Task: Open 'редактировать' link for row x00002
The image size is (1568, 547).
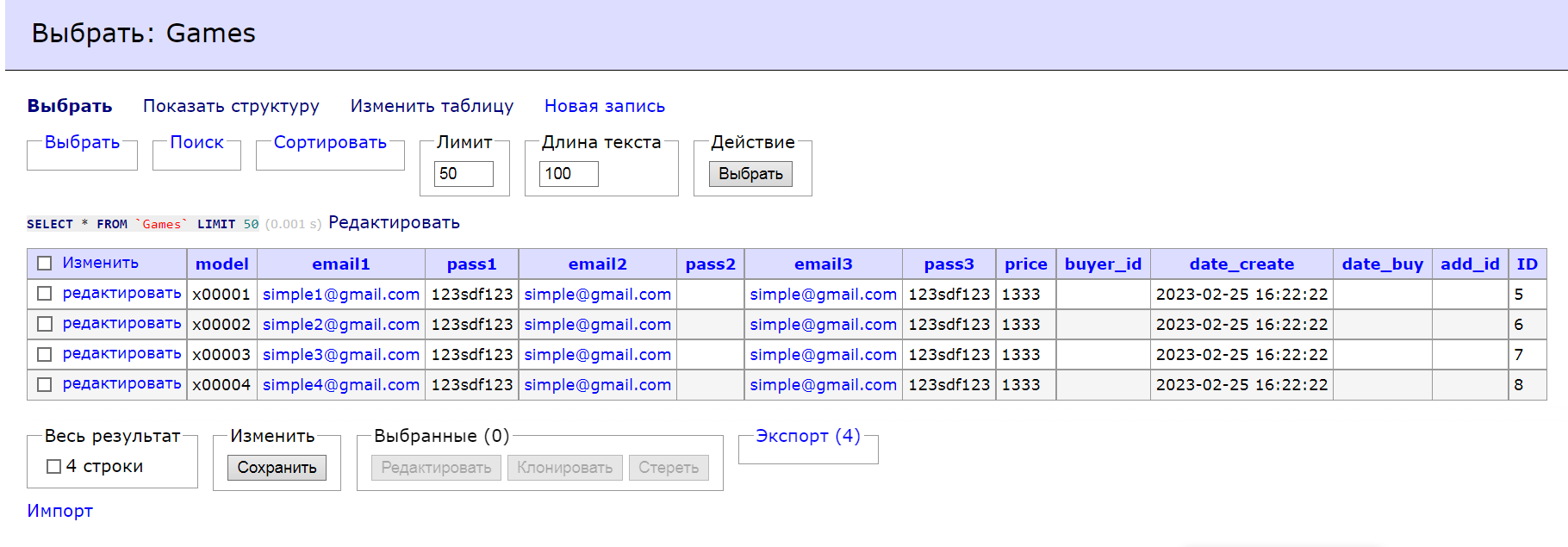Action: 121,323
